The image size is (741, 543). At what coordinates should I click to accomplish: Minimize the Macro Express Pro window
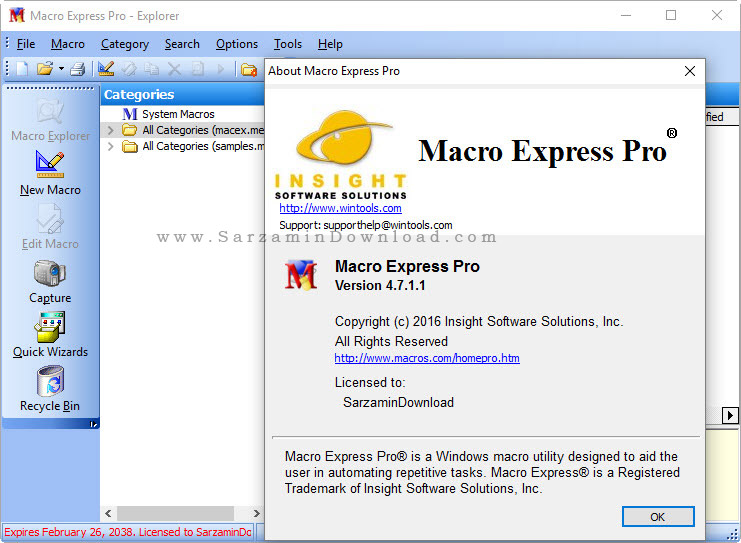point(626,15)
